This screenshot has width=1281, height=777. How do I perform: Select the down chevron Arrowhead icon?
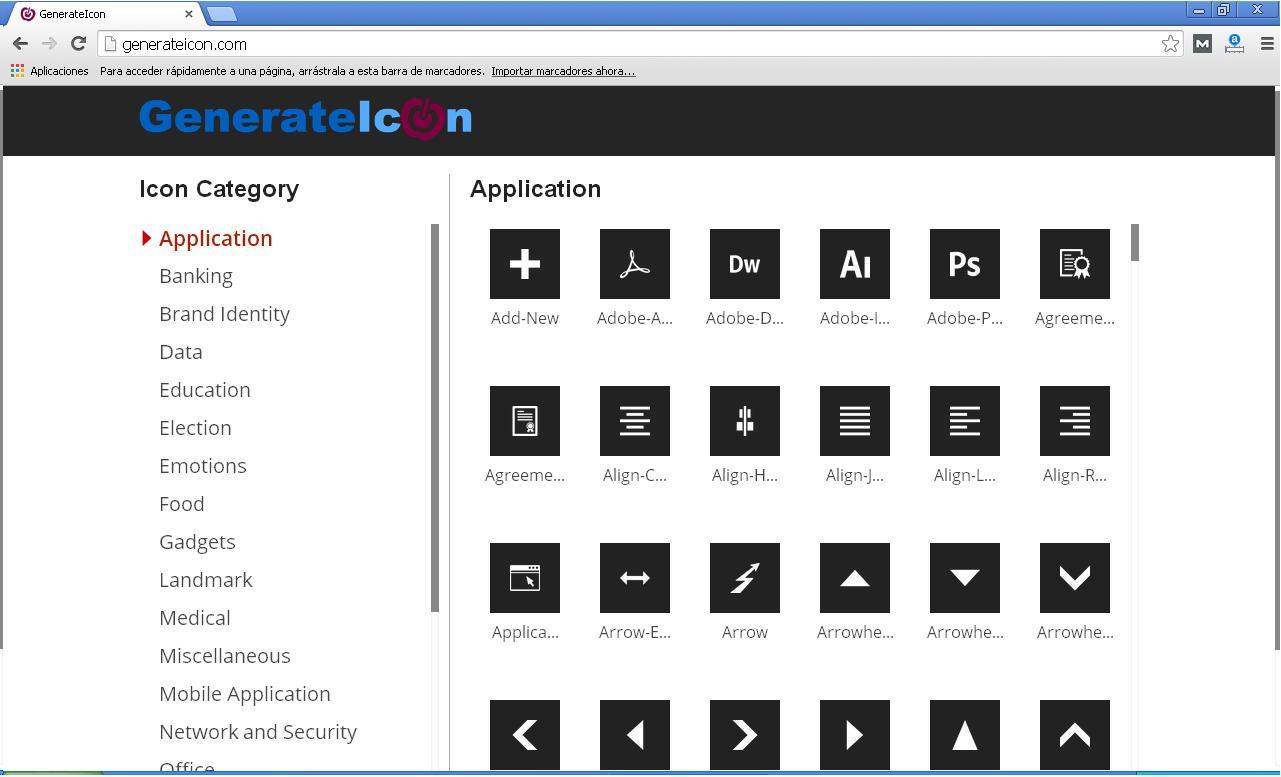(x=1075, y=578)
